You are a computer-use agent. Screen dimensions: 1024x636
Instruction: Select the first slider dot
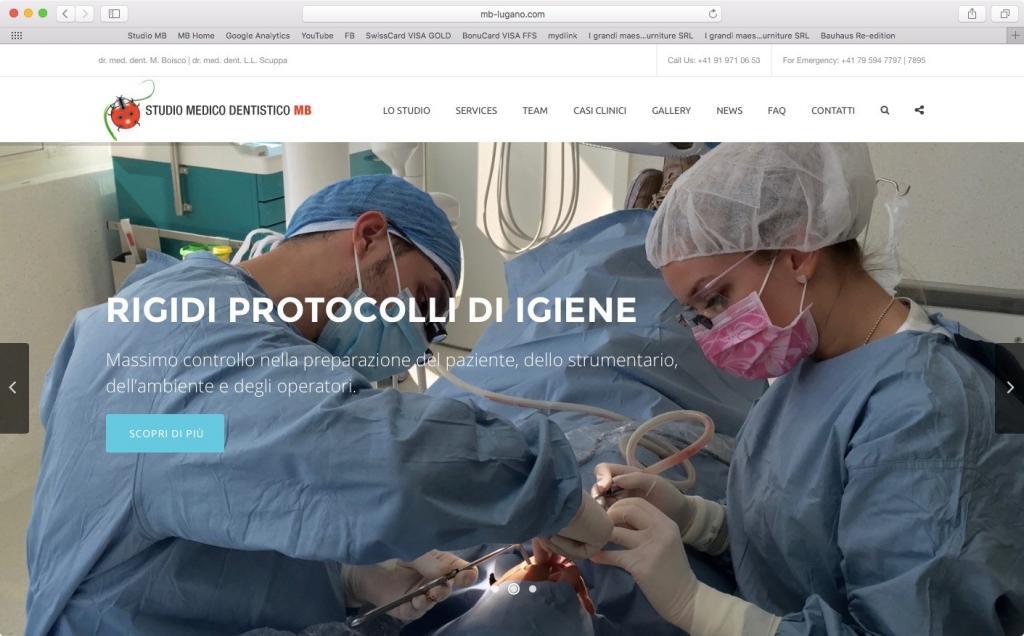point(495,589)
